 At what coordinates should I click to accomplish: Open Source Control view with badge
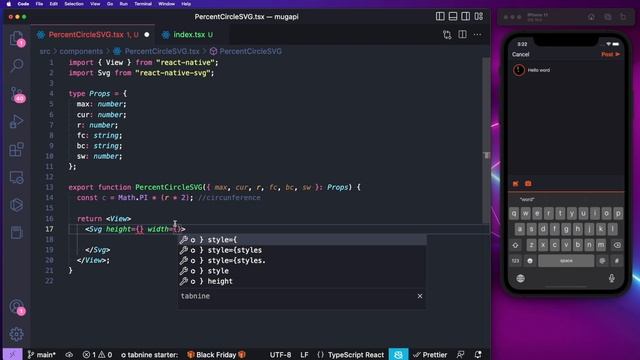tap(17, 94)
